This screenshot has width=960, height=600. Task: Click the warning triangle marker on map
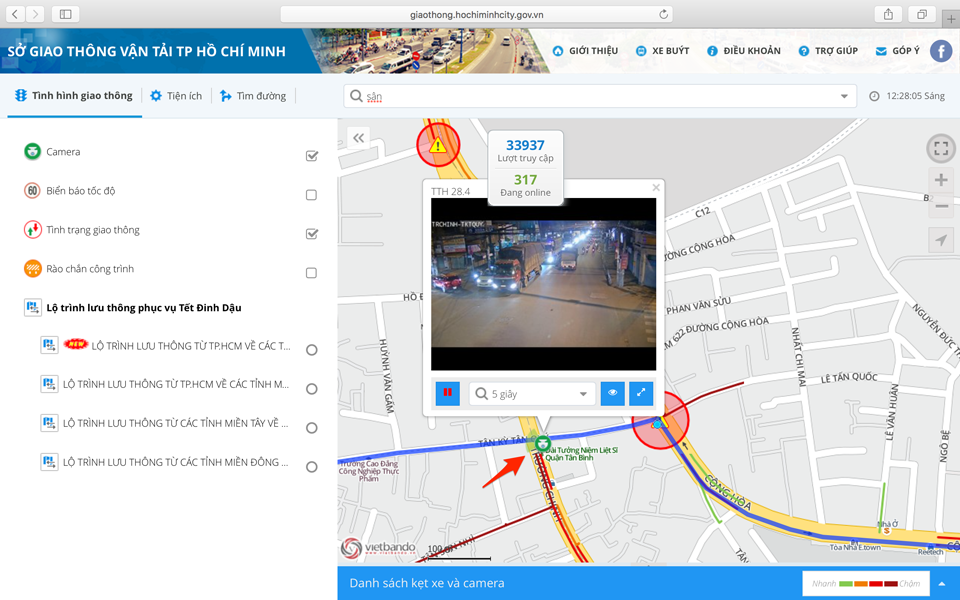click(x=438, y=146)
